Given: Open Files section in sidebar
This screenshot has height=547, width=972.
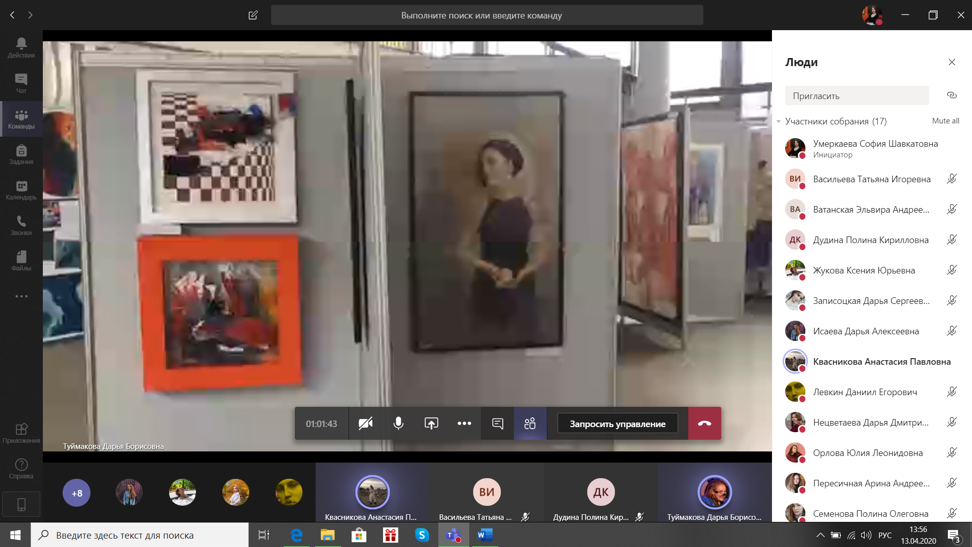Looking at the screenshot, I should pos(21,260).
